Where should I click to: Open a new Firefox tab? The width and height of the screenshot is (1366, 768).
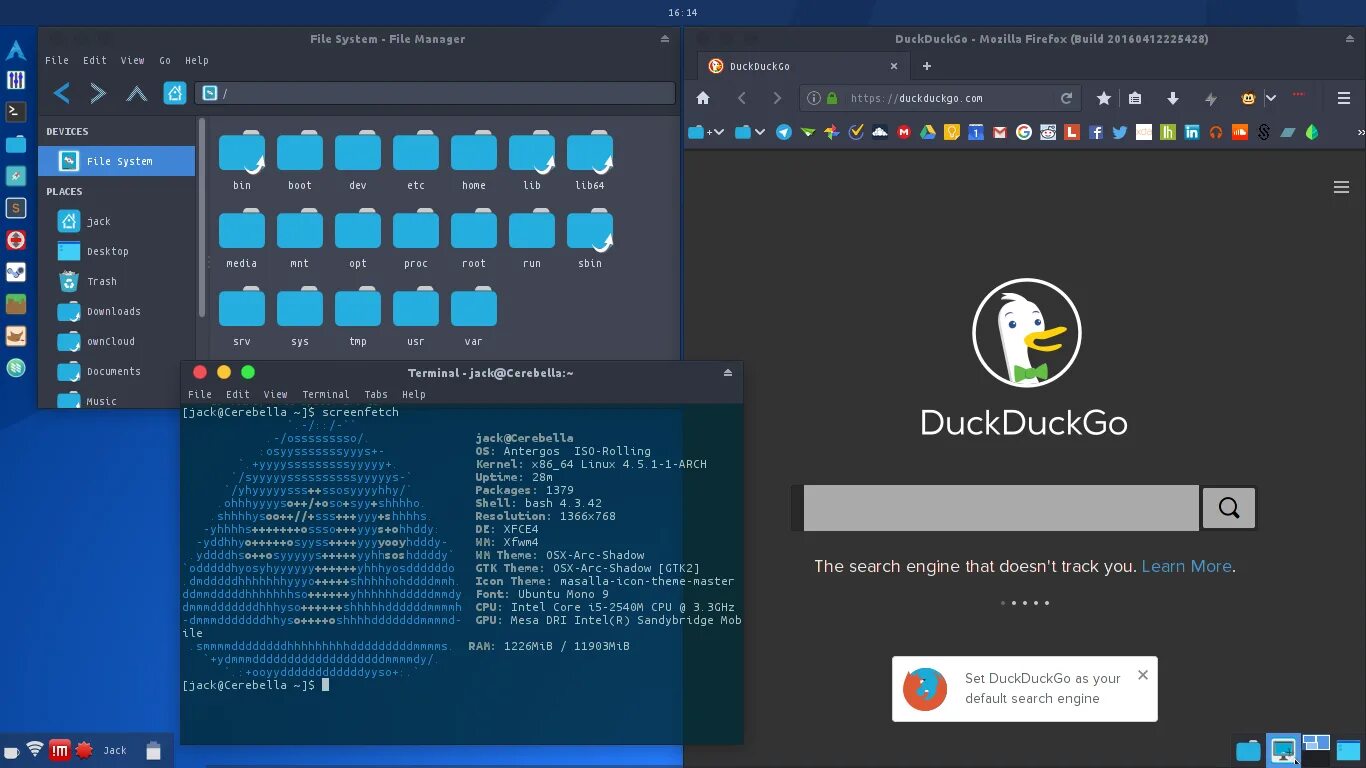click(927, 66)
